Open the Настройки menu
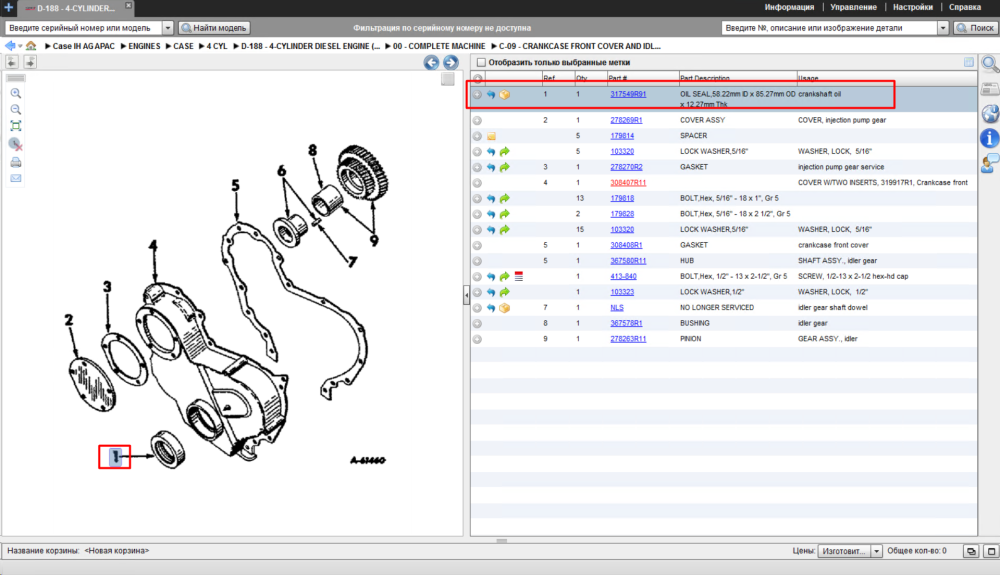 tap(913, 7)
